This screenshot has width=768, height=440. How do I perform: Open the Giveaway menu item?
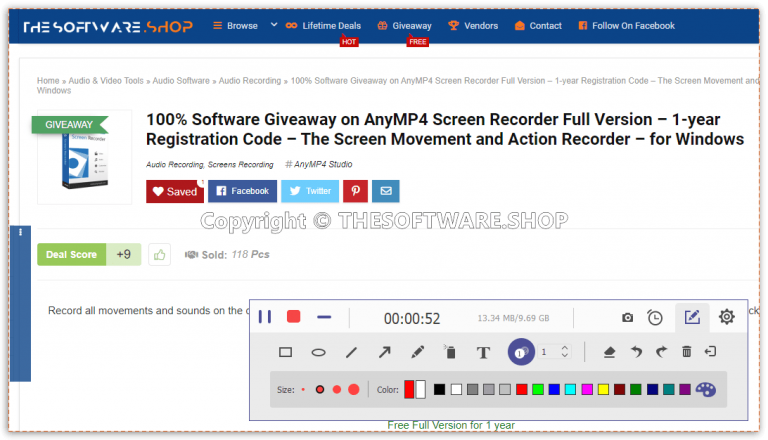click(x=405, y=25)
